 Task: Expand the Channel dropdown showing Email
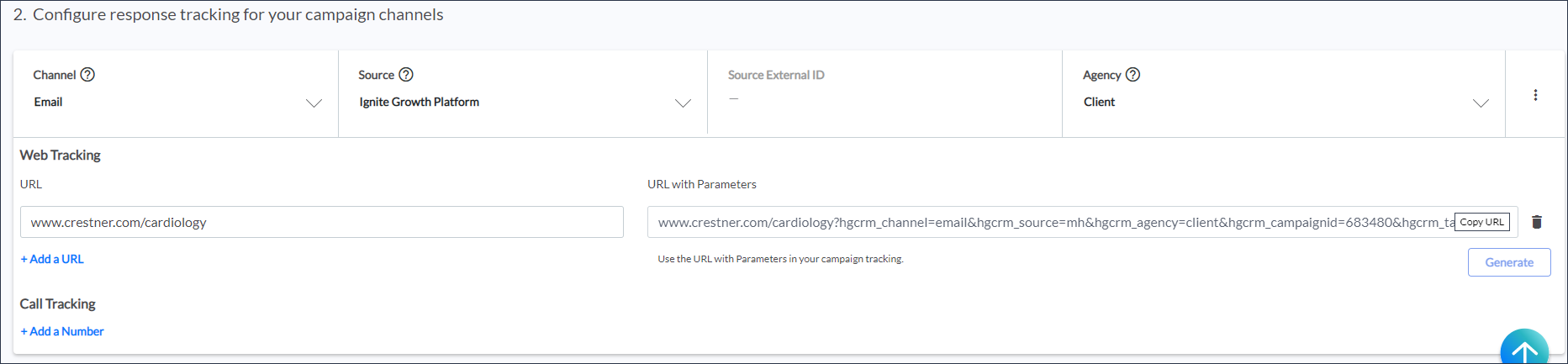click(314, 103)
